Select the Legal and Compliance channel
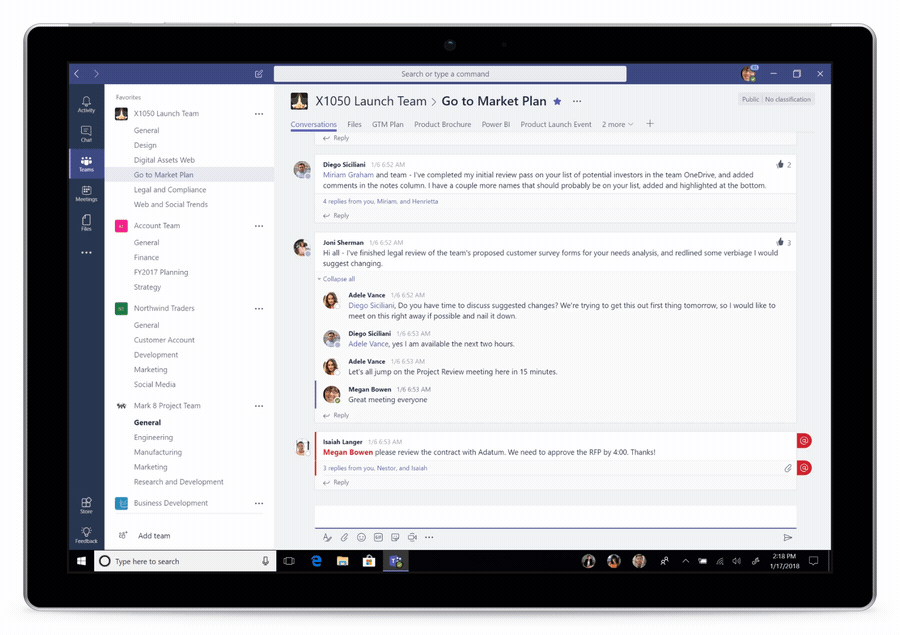 coord(170,189)
